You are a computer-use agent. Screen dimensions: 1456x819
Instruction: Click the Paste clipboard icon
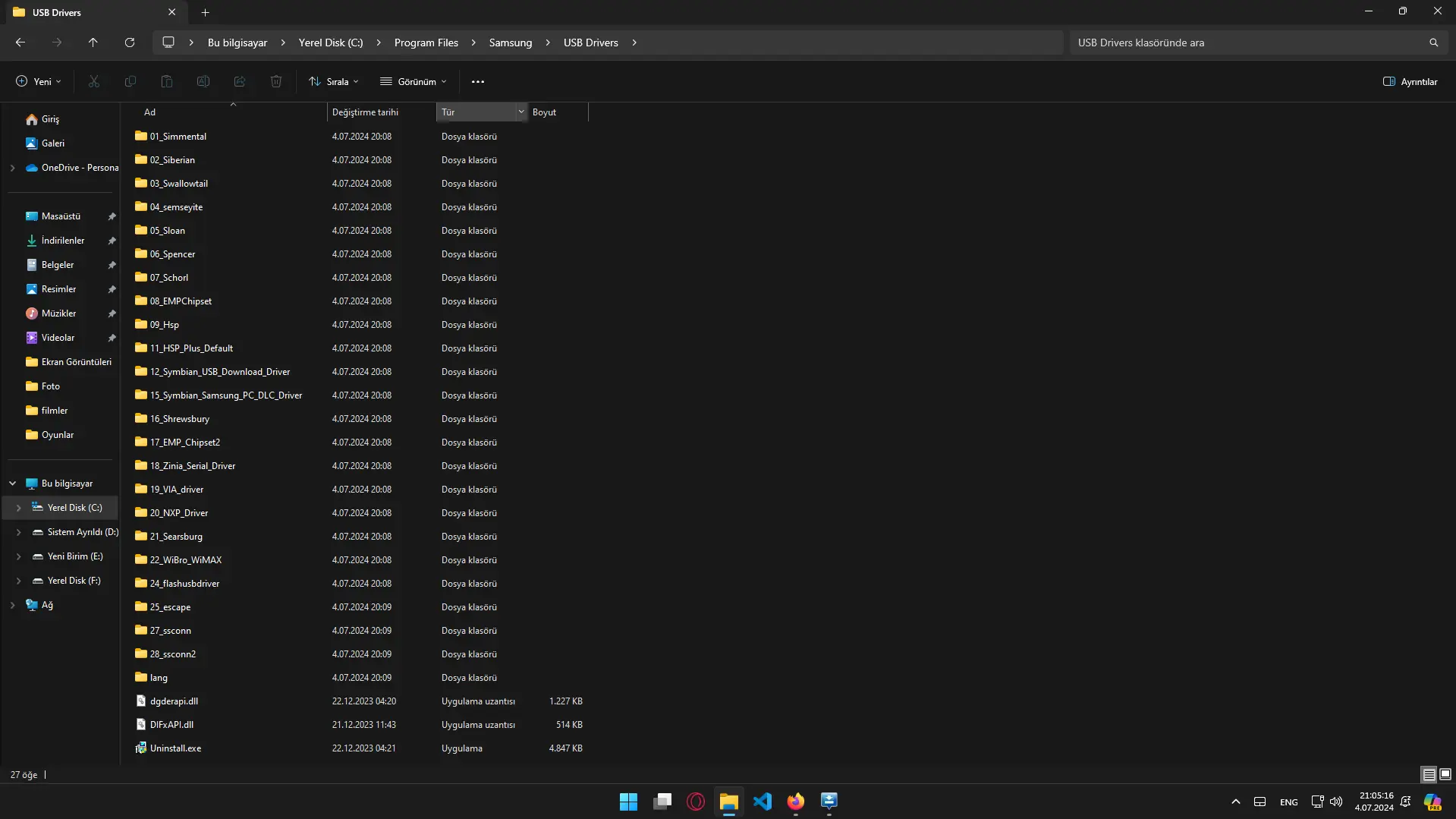coord(167,81)
